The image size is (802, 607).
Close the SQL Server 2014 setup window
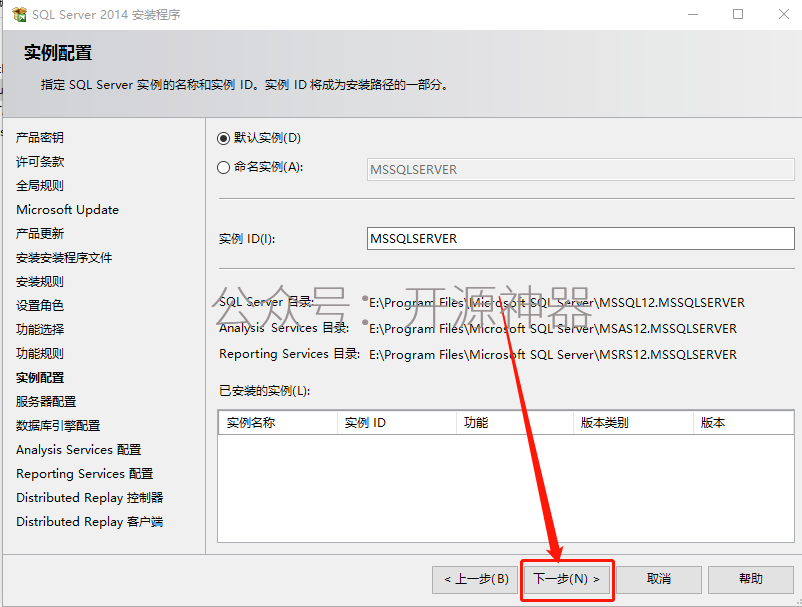click(783, 14)
